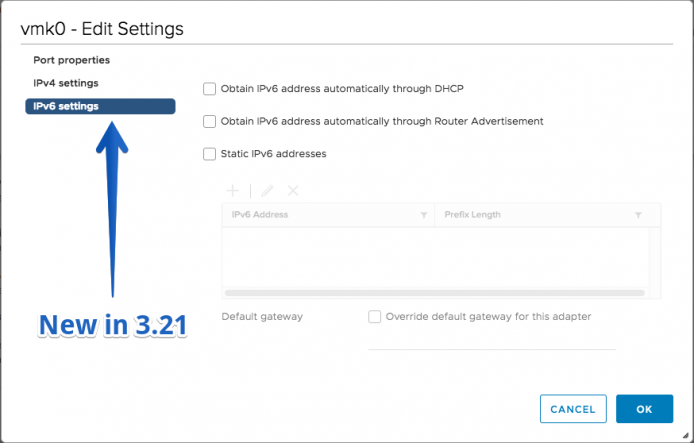This screenshot has height=443, width=694.
Task: Click the default gateway input field
Action: pos(492,341)
